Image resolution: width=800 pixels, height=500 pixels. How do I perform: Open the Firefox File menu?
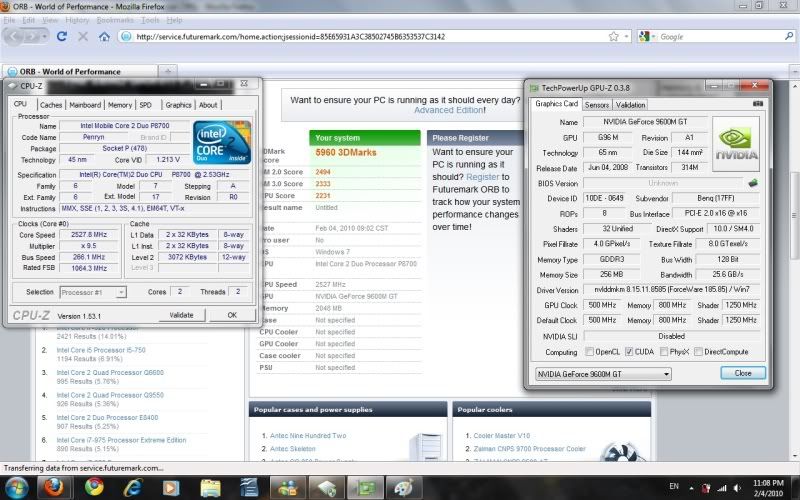[9, 20]
